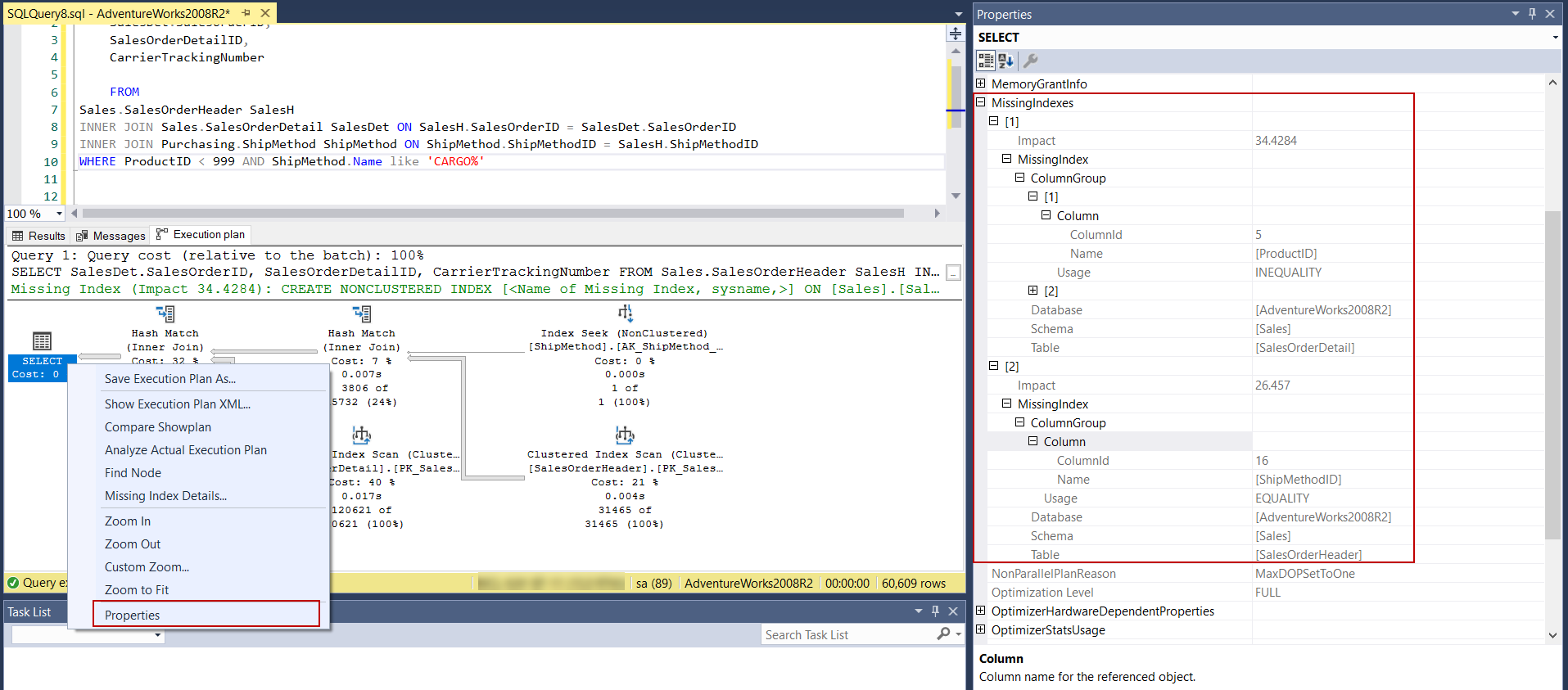Click the Property Pages wrench icon
The image size is (1568, 690).
[1031, 61]
